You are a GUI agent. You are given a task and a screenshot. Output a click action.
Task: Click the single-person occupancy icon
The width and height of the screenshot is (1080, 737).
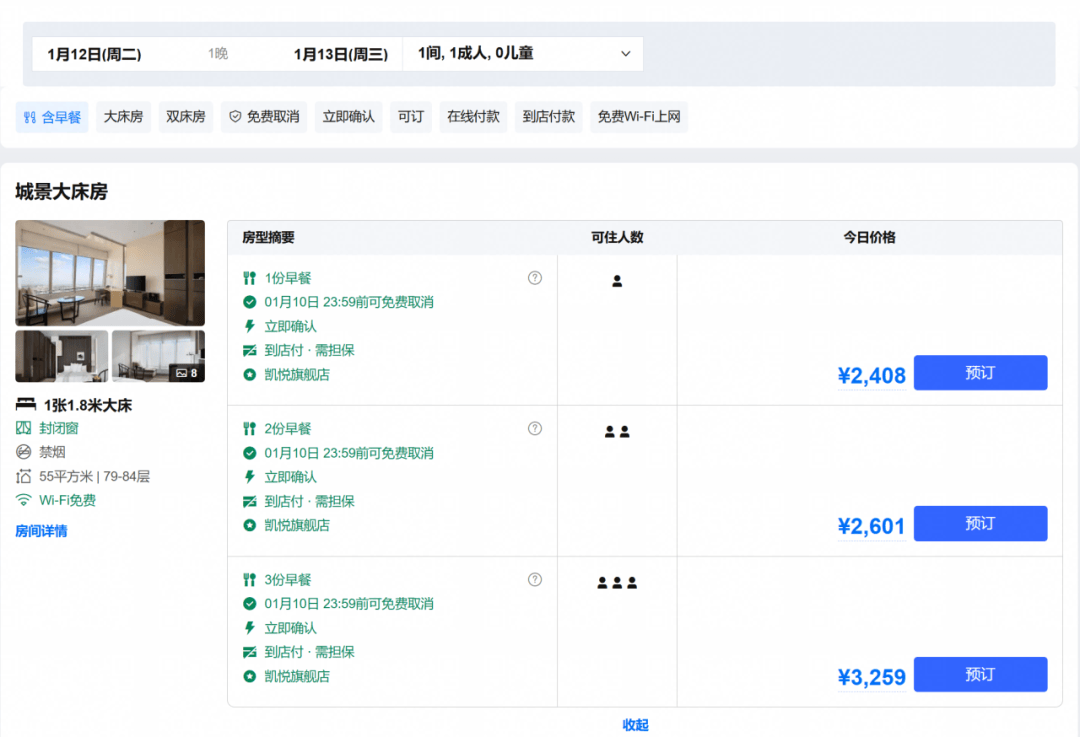[x=617, y=281]
